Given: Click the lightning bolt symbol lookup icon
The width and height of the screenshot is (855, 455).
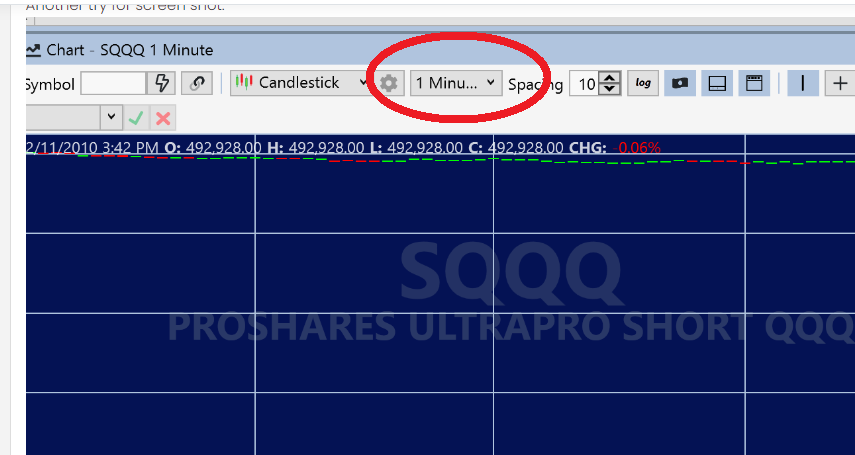Looking at the screenshot, I should click(x=164, y=83).
